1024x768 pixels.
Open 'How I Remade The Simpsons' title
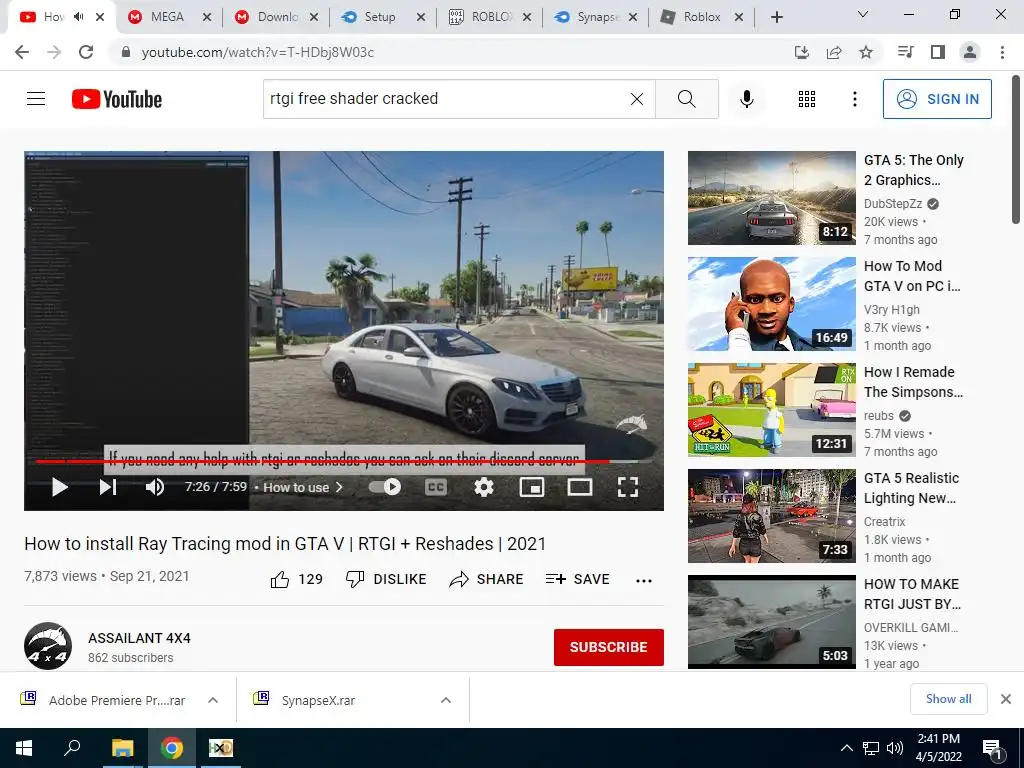913,382
